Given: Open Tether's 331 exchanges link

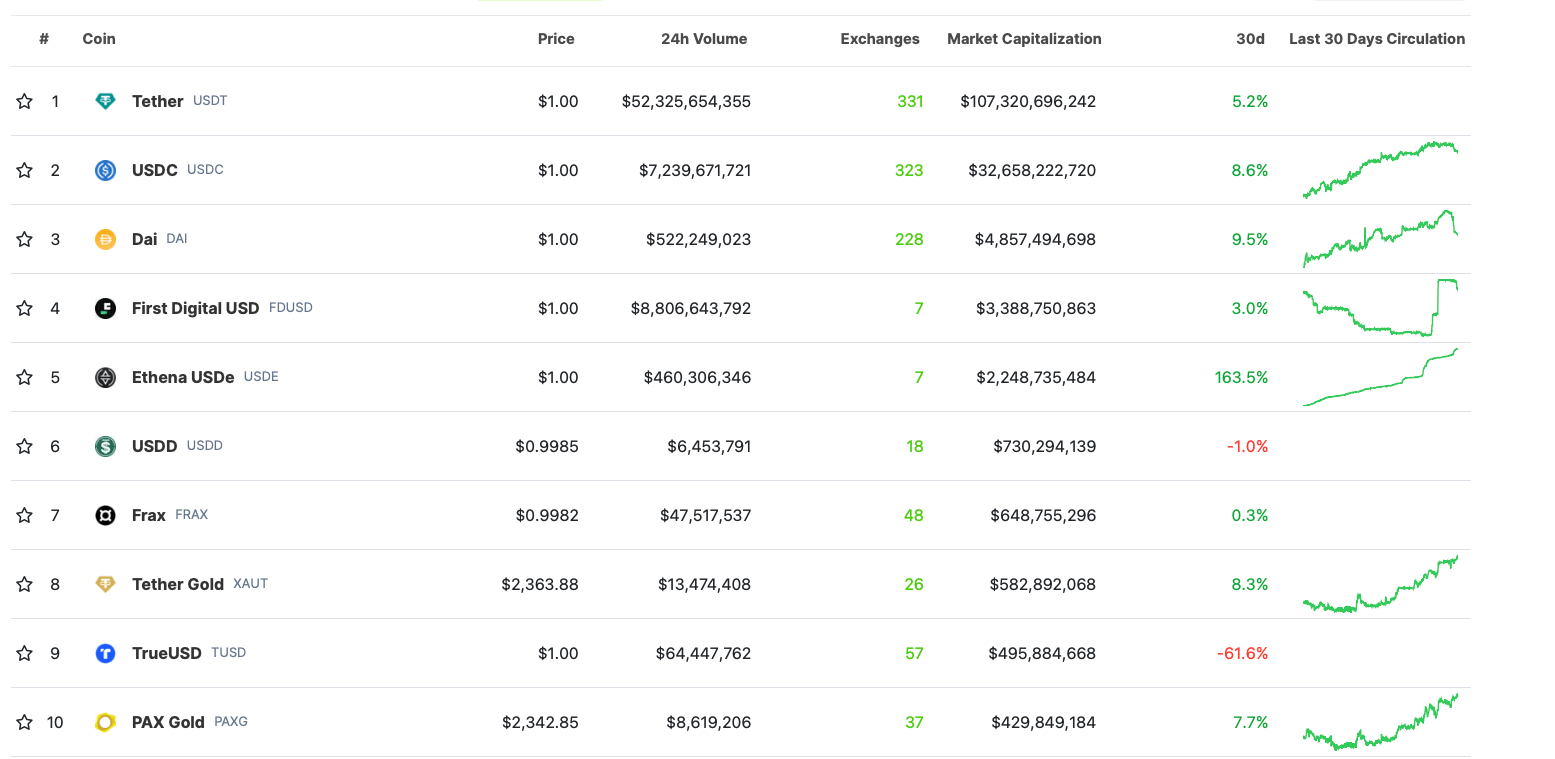Looking at the screenshot, I should [910, 101].
